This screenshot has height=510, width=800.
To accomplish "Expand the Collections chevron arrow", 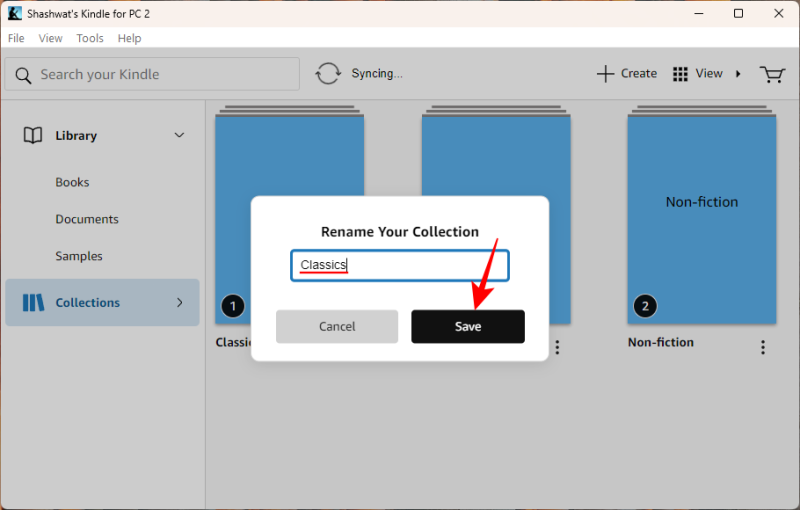I will click(x=180, y=302).
